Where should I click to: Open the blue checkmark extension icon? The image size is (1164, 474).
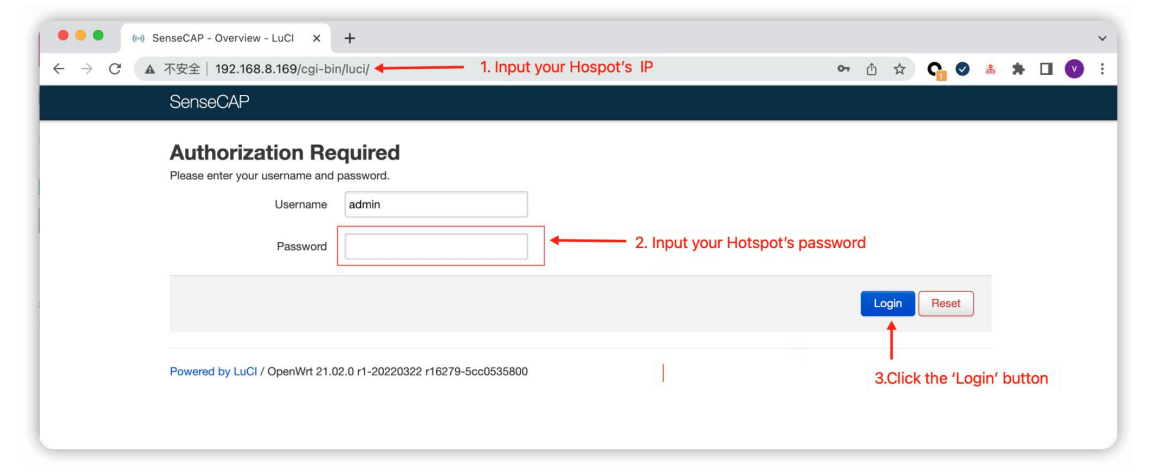point(963,69)
